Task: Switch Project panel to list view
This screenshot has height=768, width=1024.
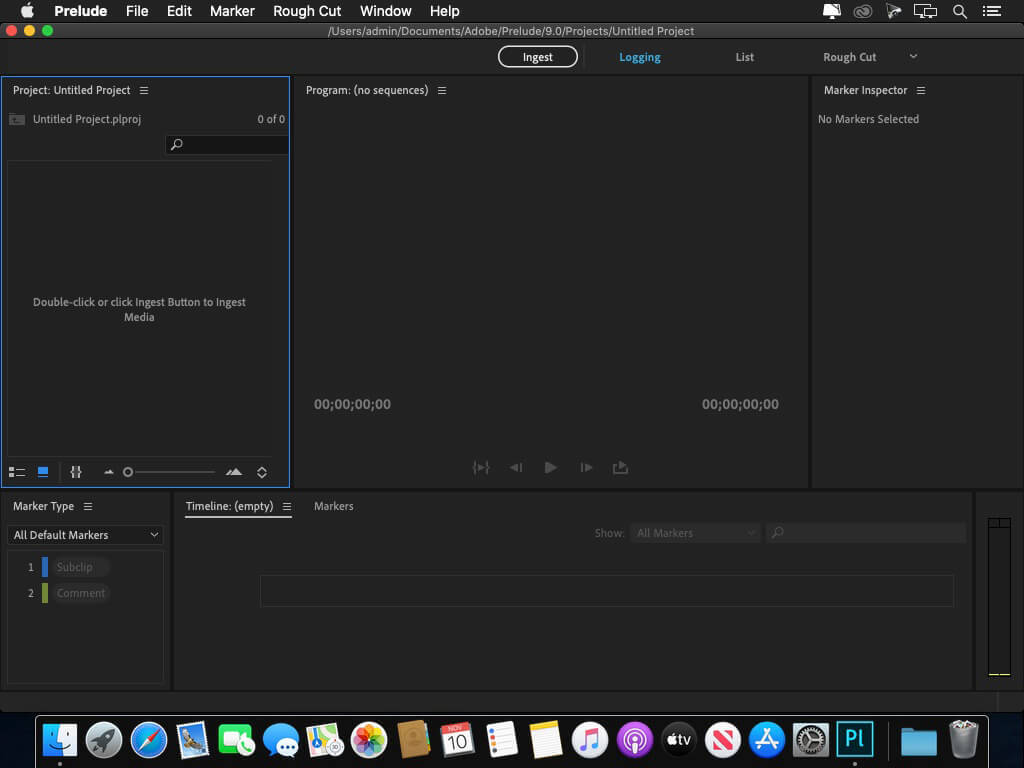Action: coord(17,472)
